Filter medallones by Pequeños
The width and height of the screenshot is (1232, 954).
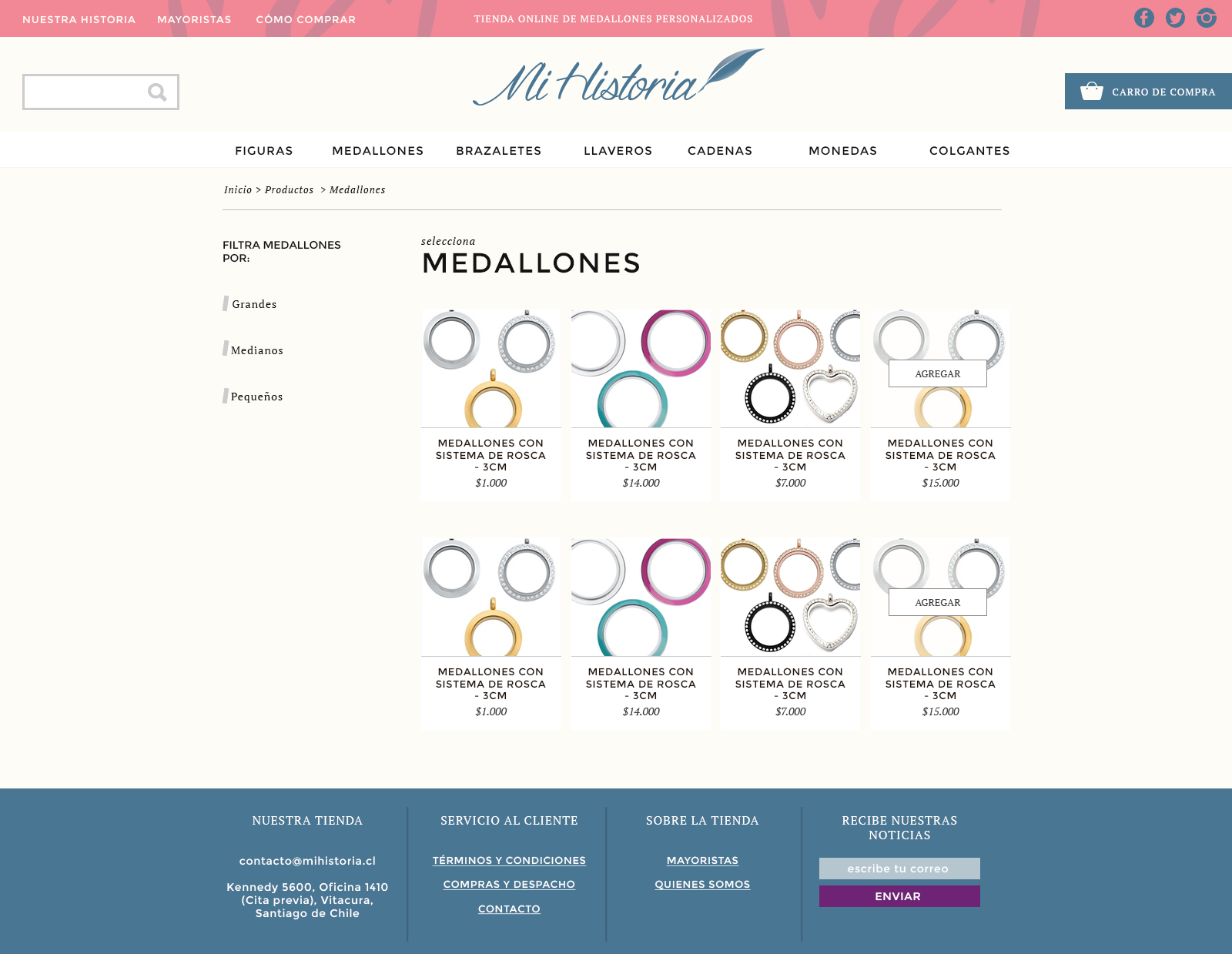256,397
